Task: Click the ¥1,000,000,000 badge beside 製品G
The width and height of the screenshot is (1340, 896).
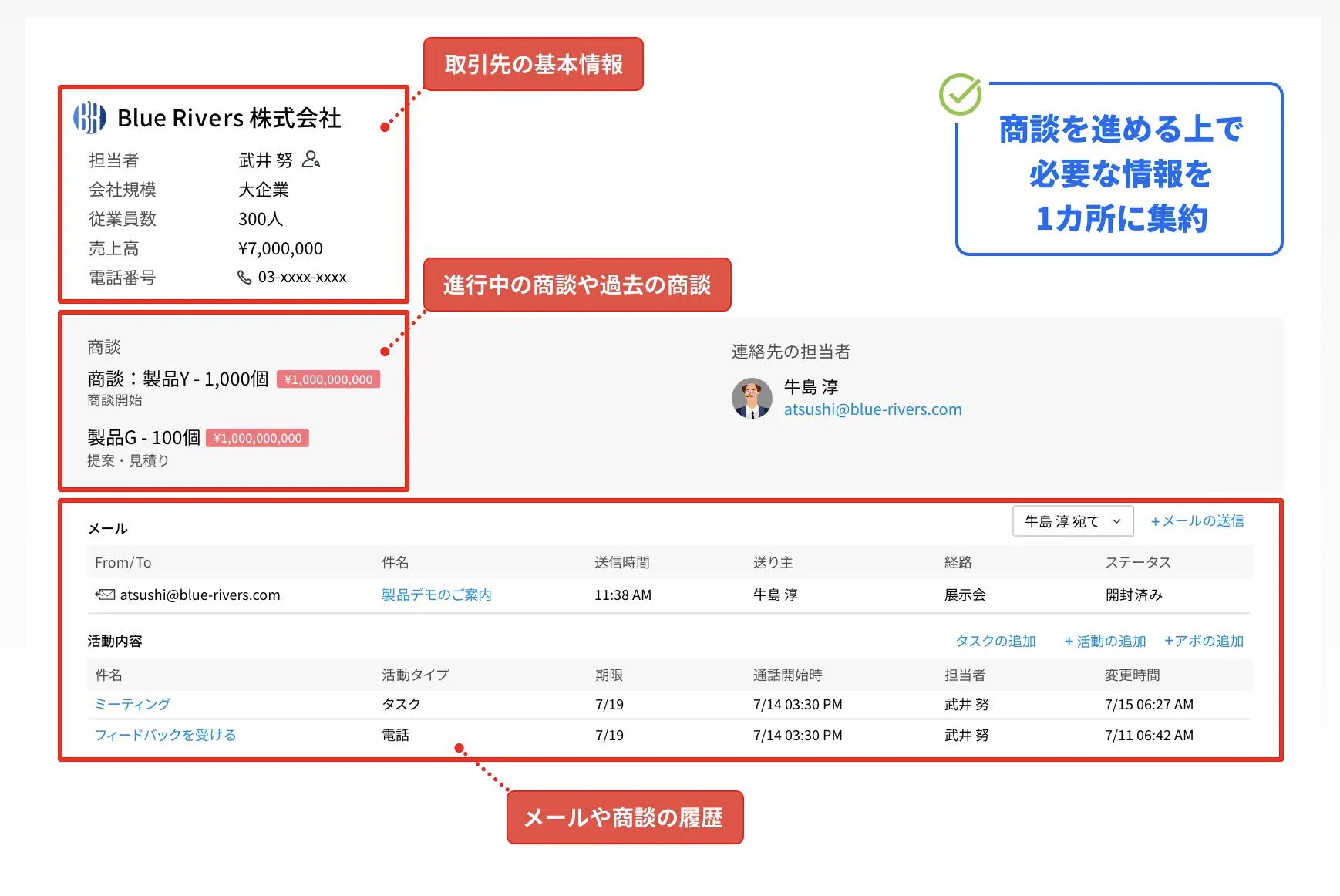Action: click(x=258, y=438)
